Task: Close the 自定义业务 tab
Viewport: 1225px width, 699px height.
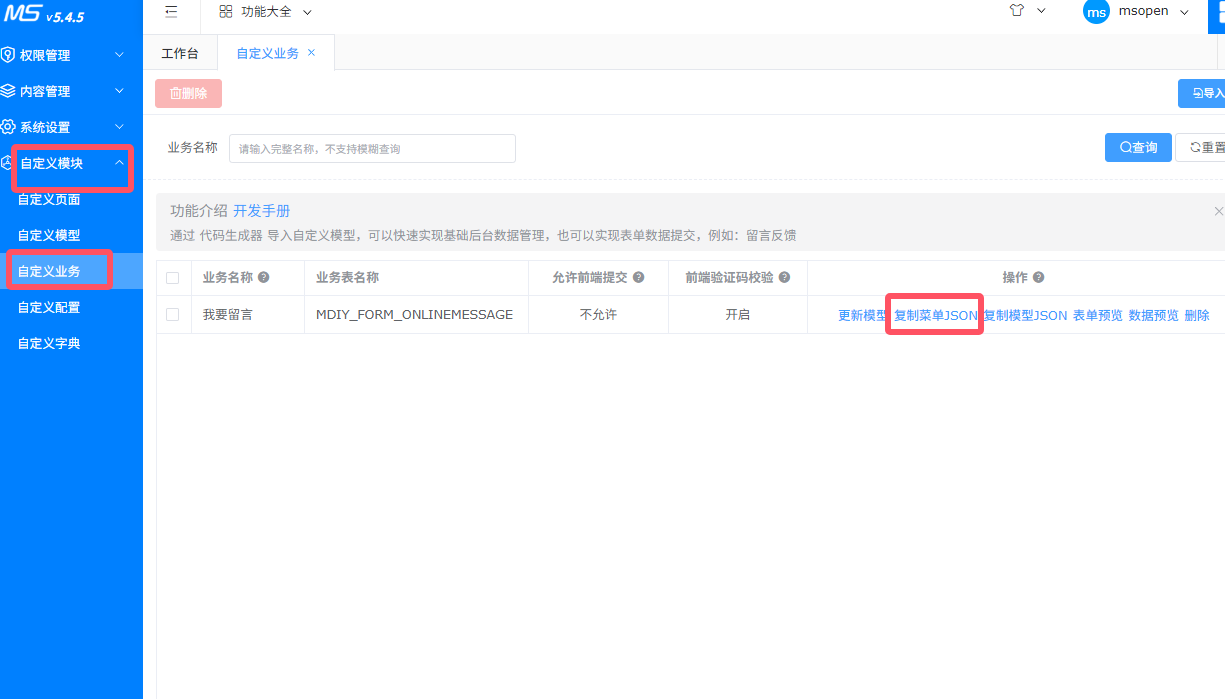Action: pos(311,53)
